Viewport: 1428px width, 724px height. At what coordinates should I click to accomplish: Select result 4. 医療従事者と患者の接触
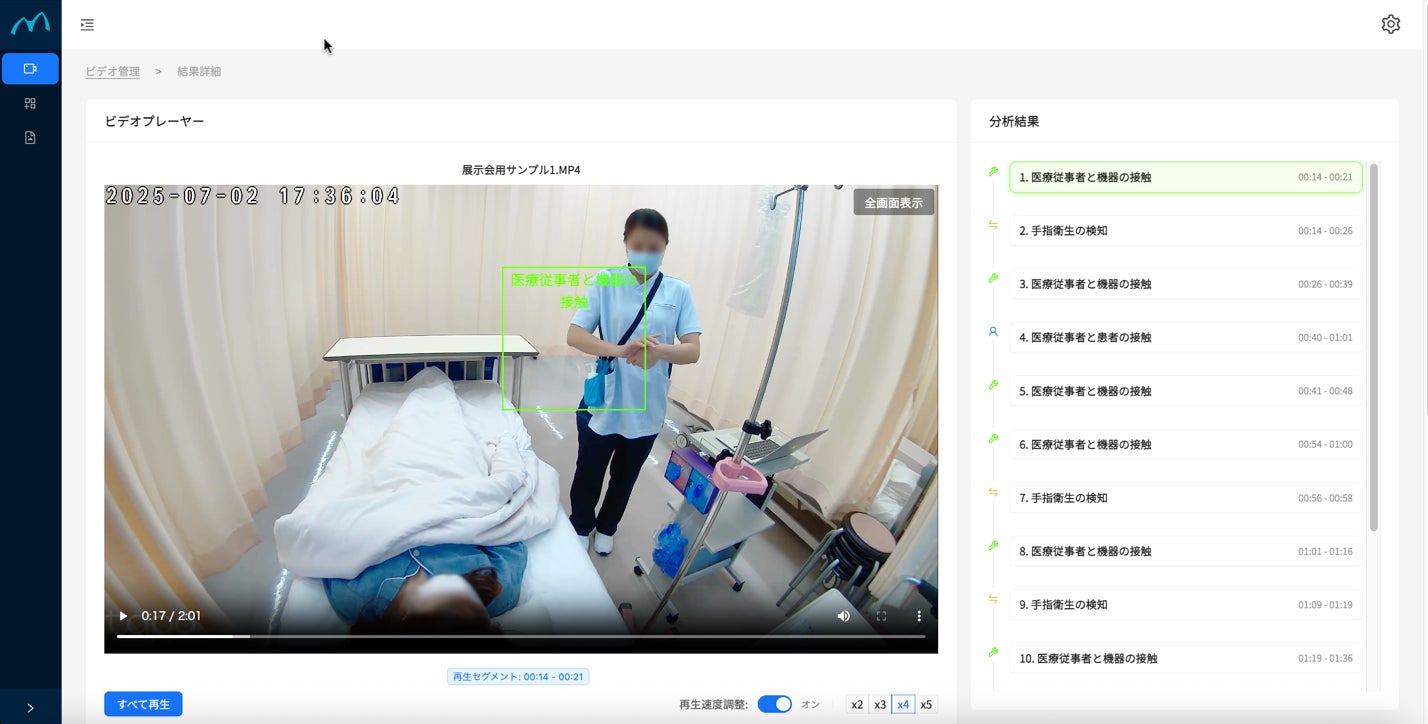1185,337
